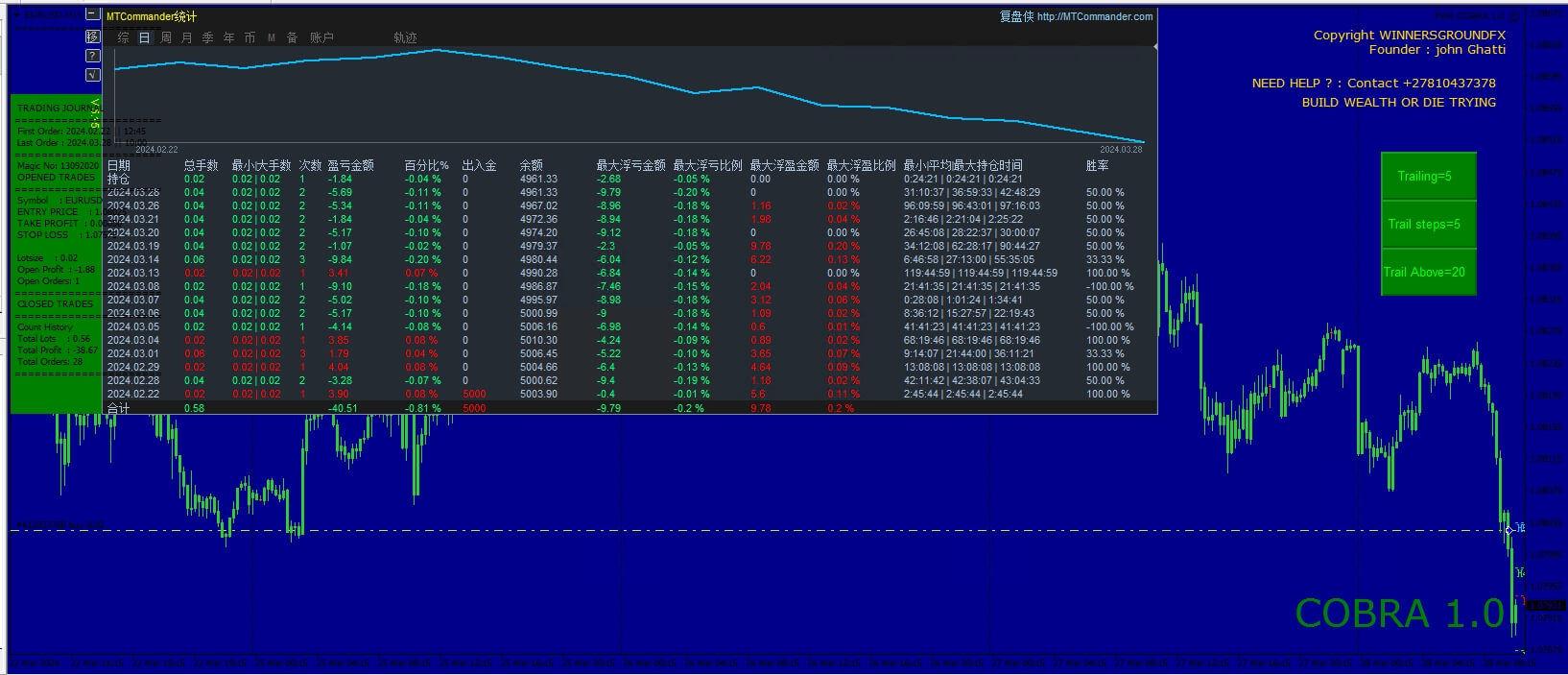The height and width of the screenshot is (675, 1568).
Task: Open the http://MTCommander.com link
Action: tap(1095, 16)
